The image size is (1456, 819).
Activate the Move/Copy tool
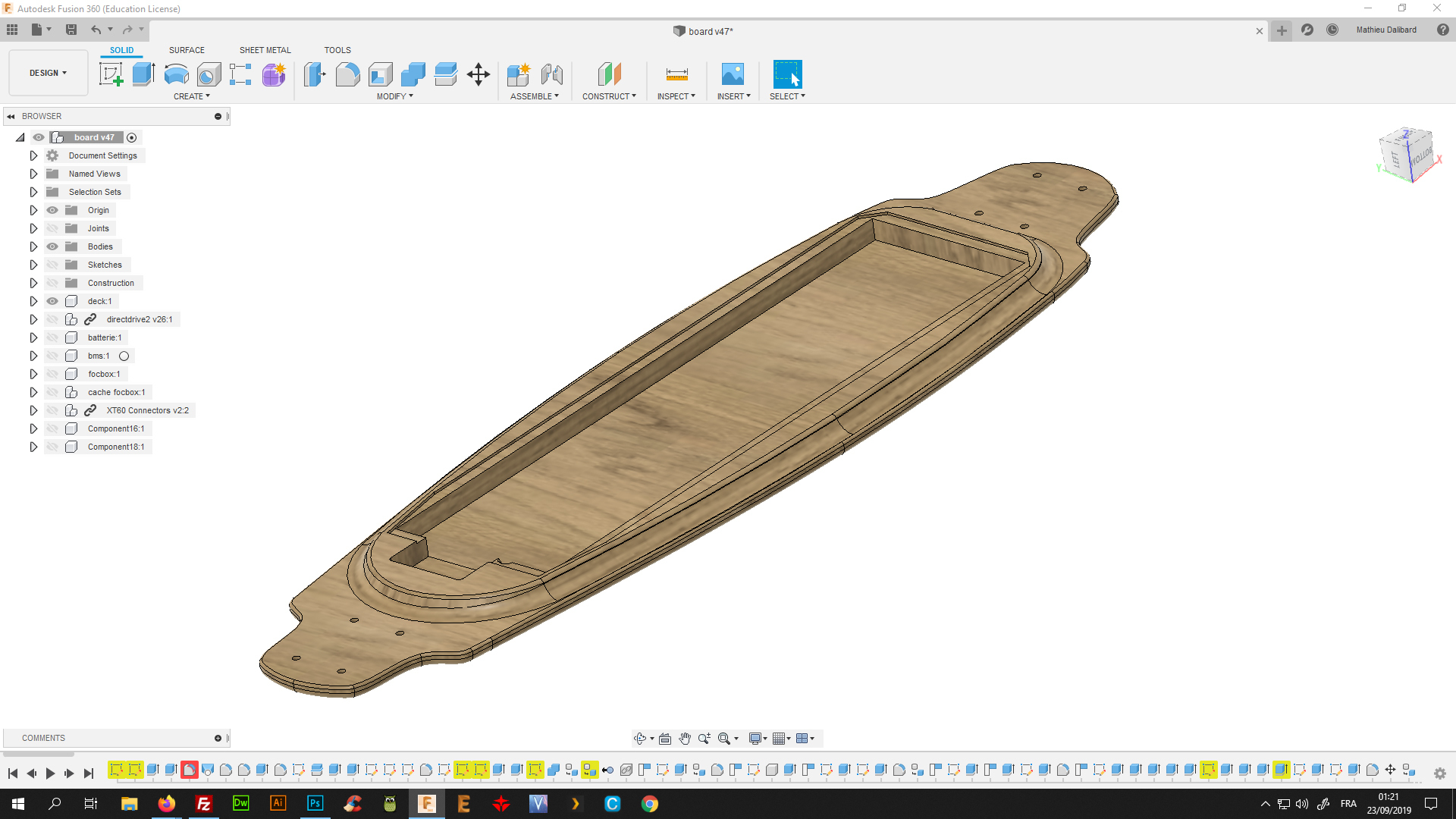point(479,74)
